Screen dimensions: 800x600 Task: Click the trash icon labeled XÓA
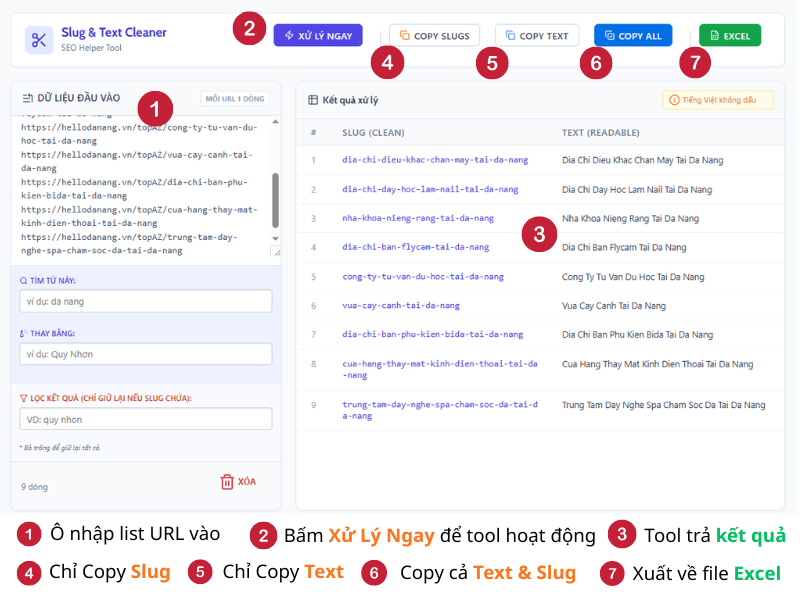[227, 481]
